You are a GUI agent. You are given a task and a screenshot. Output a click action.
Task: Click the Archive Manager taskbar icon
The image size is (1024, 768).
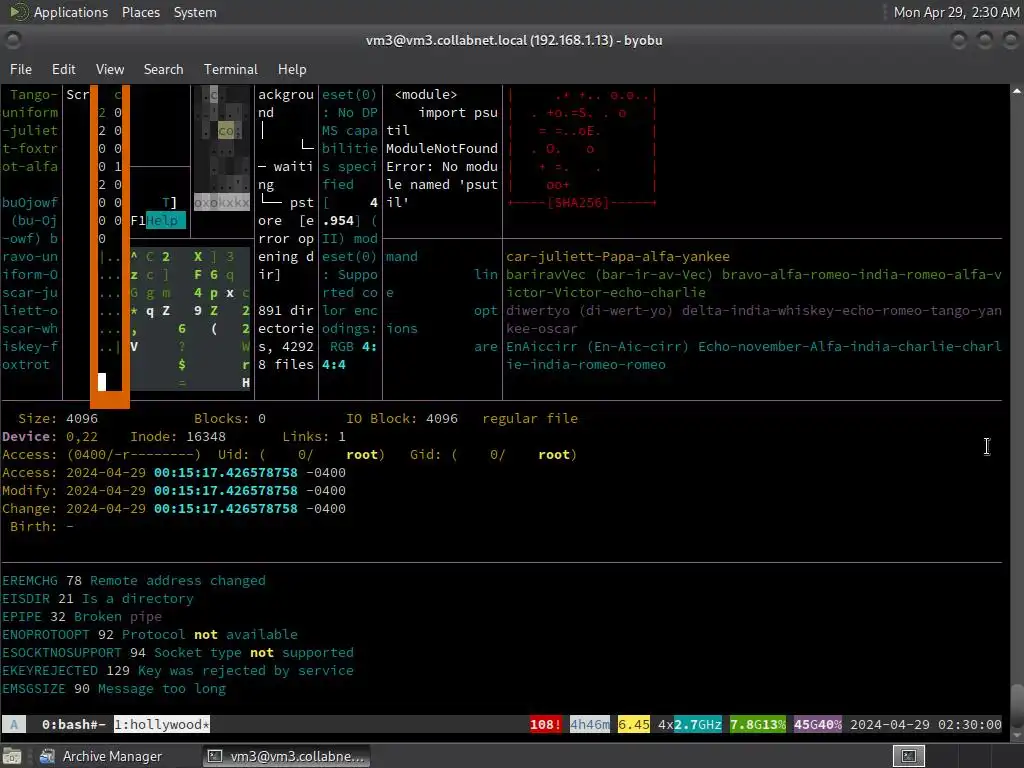[47, 756]
